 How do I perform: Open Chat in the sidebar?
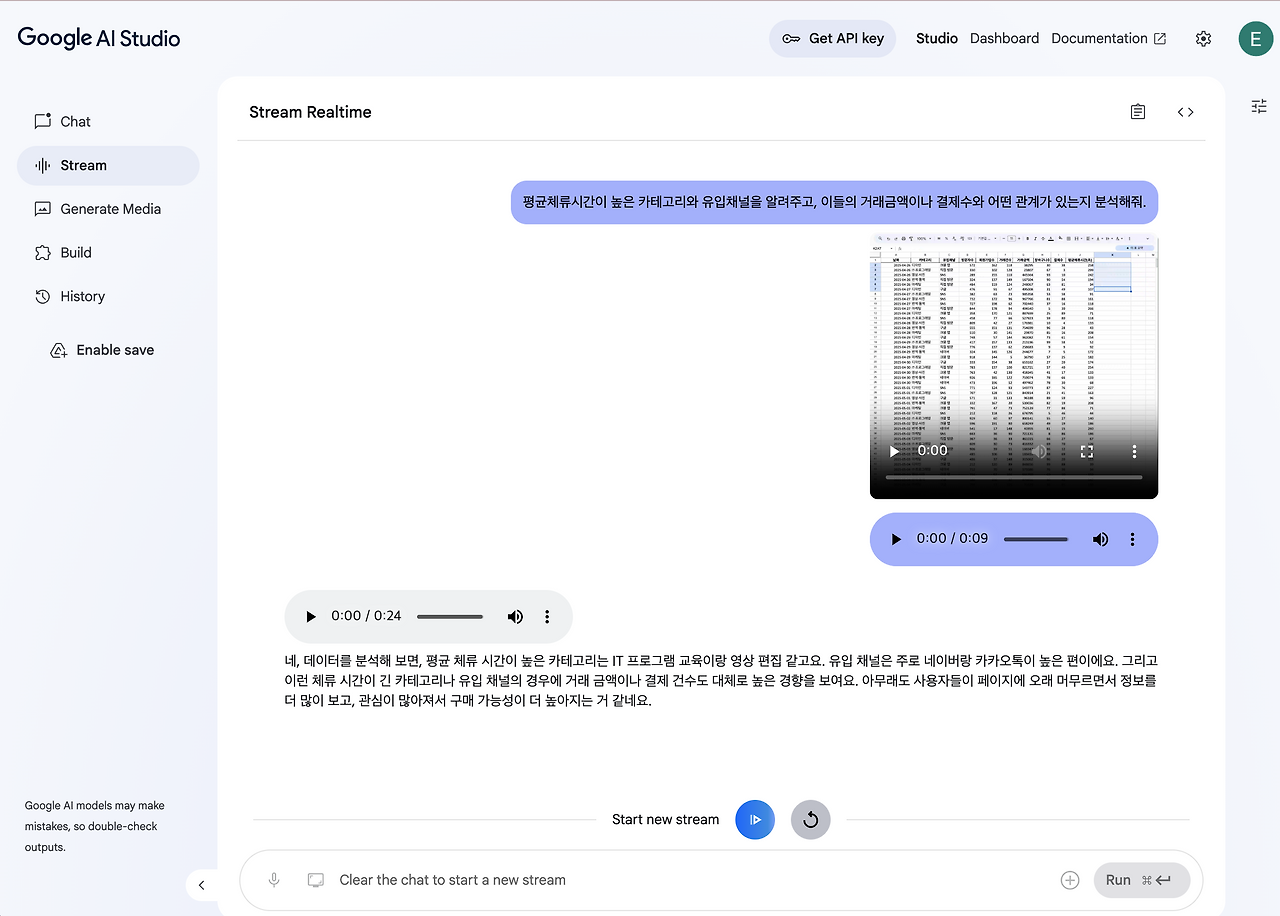[x=108, y=122]
